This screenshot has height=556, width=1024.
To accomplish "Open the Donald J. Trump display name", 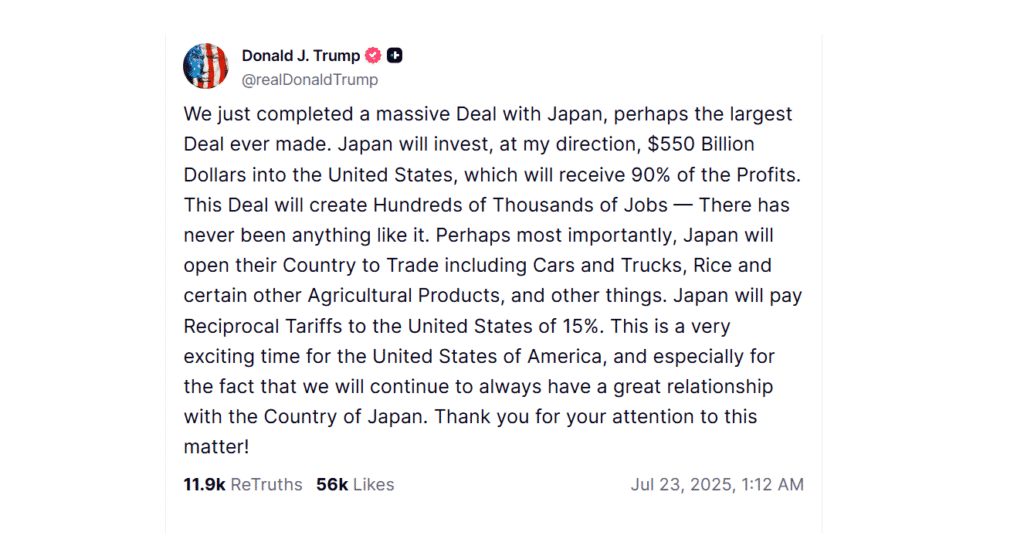I will [300, 56].
